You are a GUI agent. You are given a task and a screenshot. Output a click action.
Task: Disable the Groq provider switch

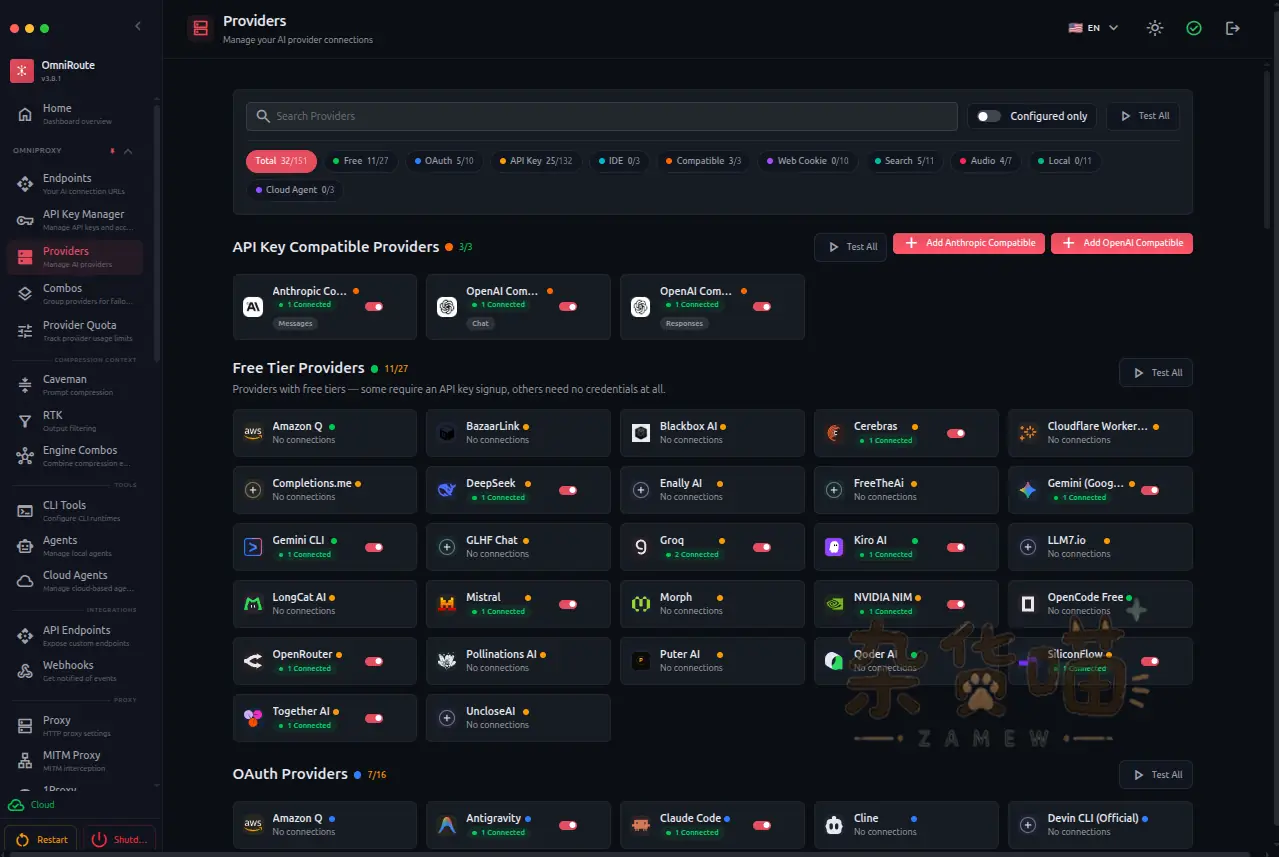(762, 547)
